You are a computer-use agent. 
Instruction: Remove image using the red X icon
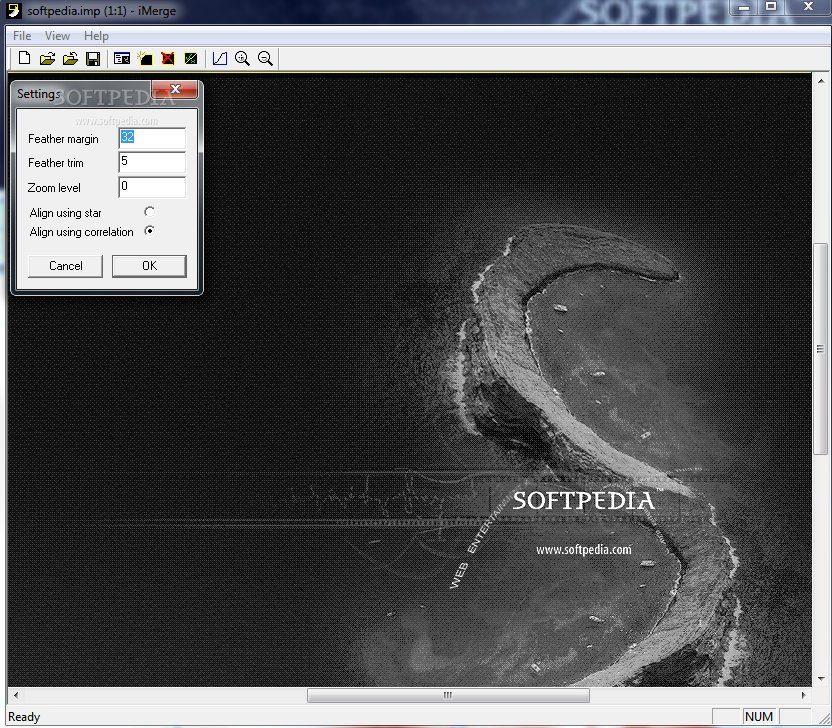(168, 58)
